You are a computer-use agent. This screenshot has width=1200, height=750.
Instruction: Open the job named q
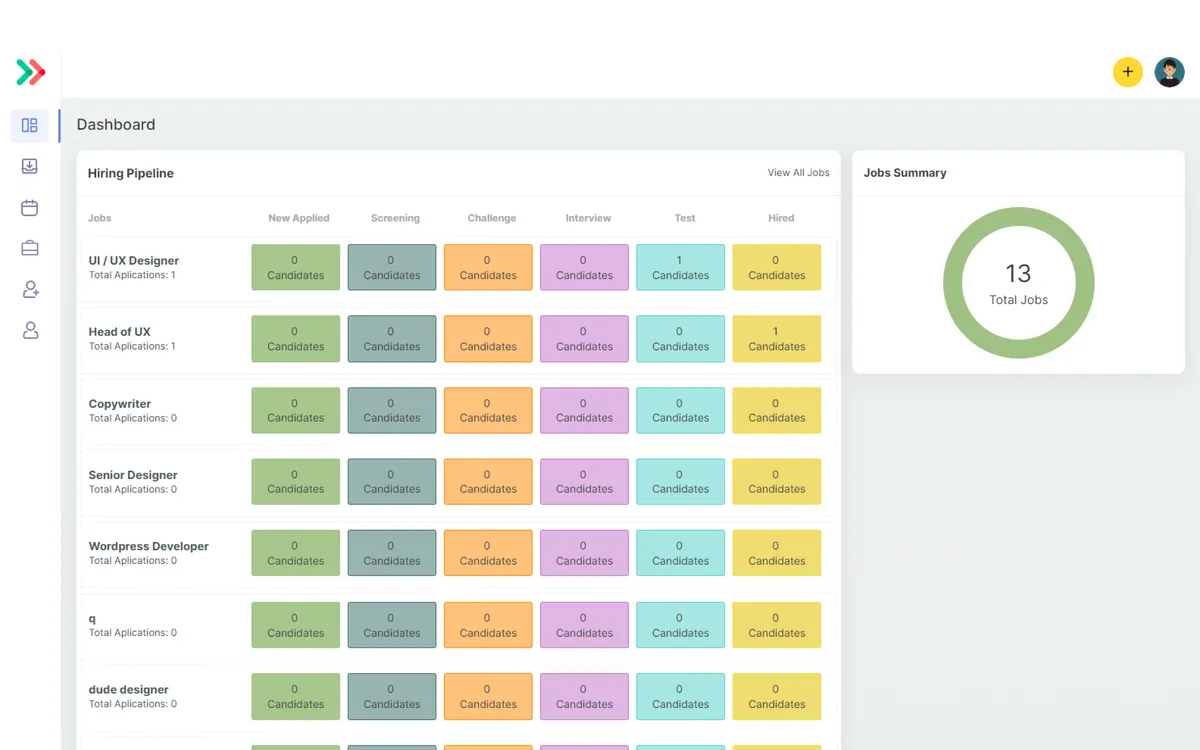(x=92, y=619)
